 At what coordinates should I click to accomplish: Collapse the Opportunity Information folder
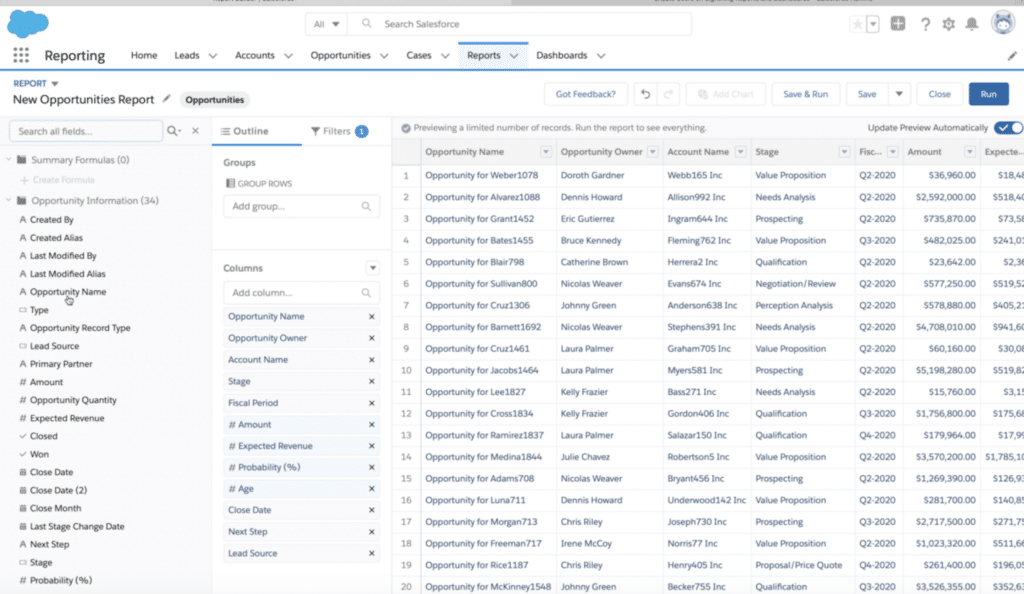9,200
